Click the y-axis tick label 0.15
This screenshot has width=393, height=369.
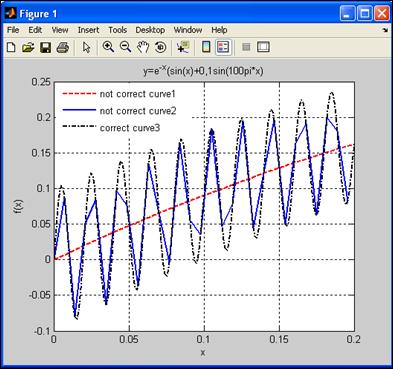click(x=41, y=153)
